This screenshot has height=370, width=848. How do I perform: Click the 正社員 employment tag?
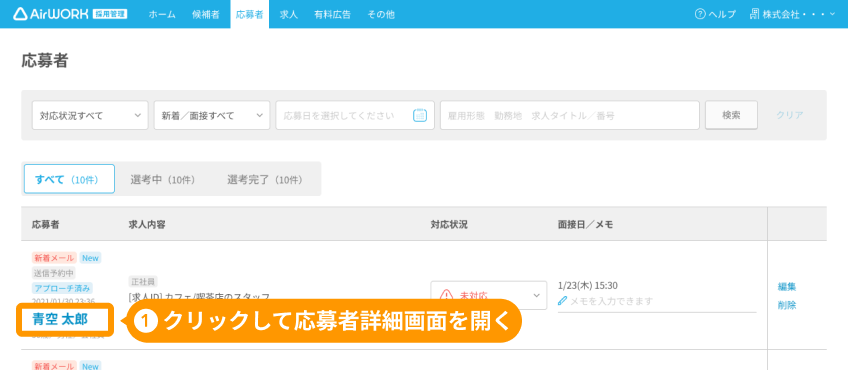143,281
